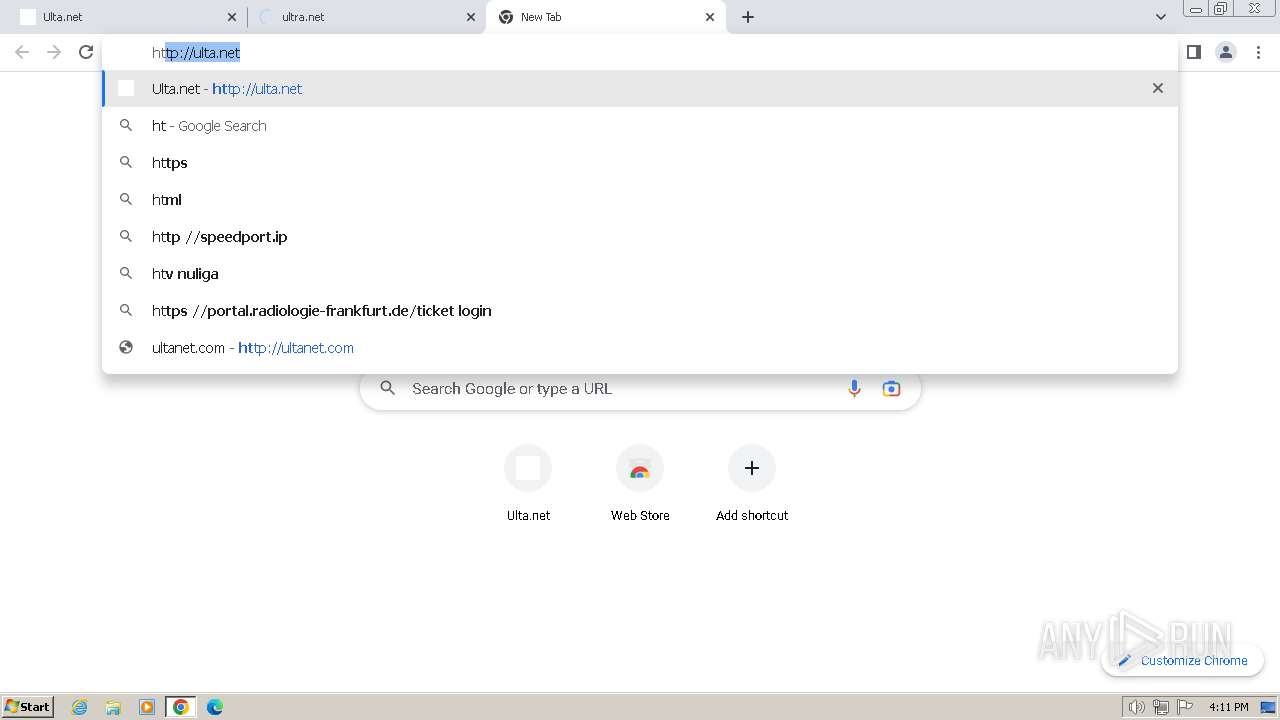Select 'http //speedport.ip' suggestion
This screenshot has height=720, width=1280.
tap(640, 236)
